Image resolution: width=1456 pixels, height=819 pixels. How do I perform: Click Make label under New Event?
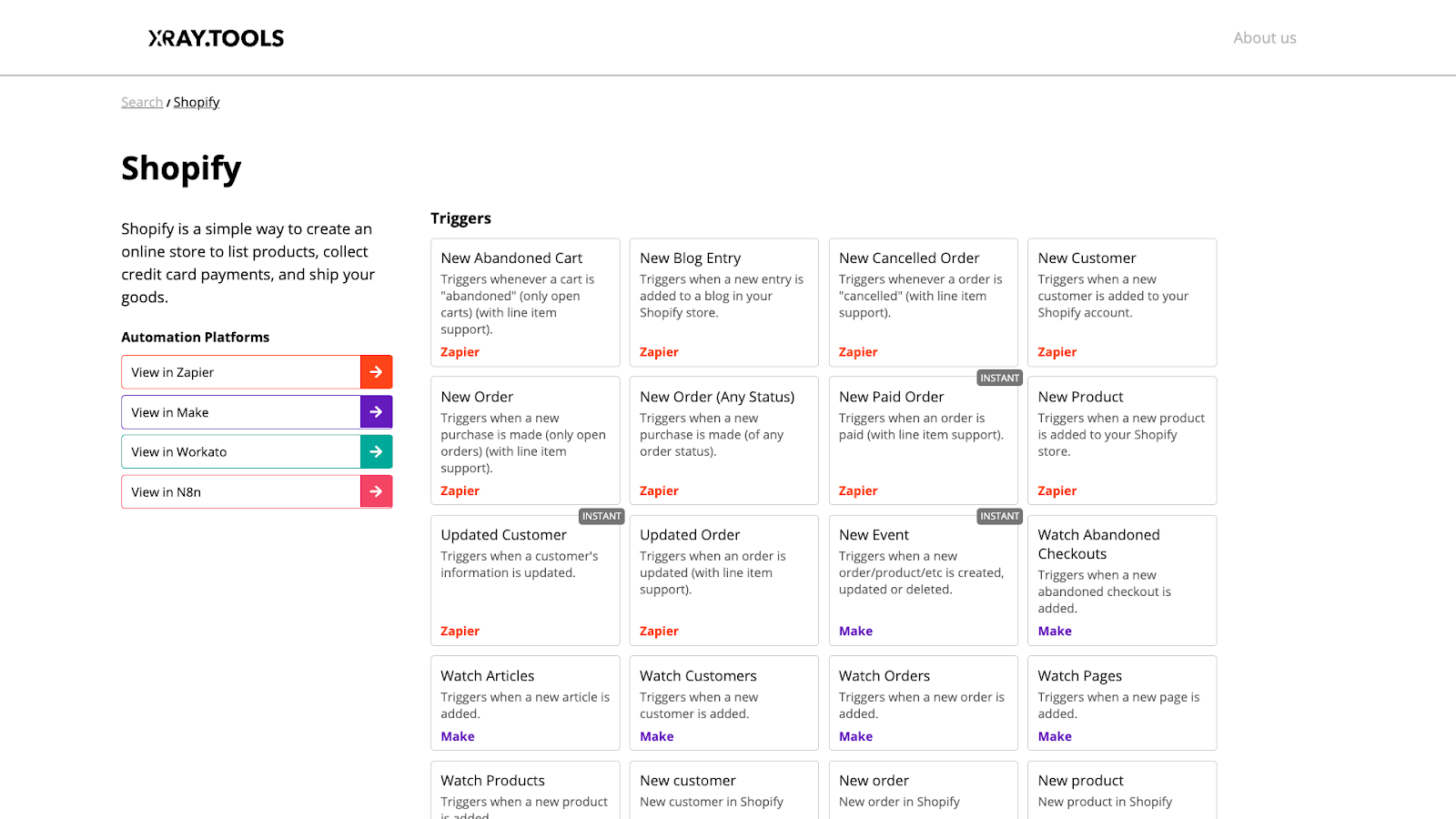pos(855,631)
